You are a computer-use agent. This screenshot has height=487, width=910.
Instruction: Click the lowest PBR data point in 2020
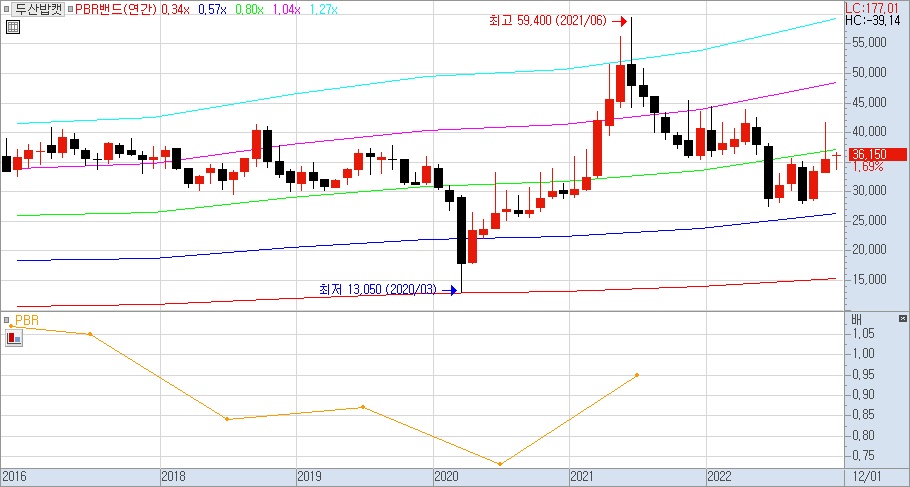tap(500, 464)
